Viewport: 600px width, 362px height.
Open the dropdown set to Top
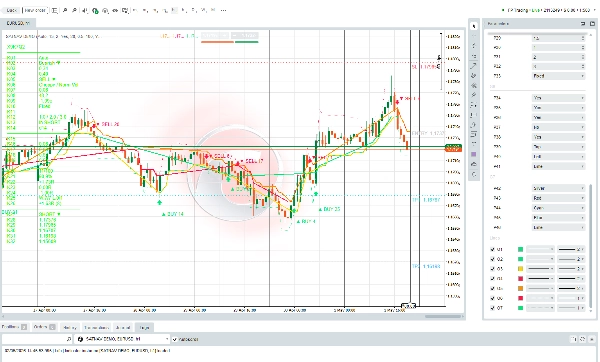click(559, 147)
